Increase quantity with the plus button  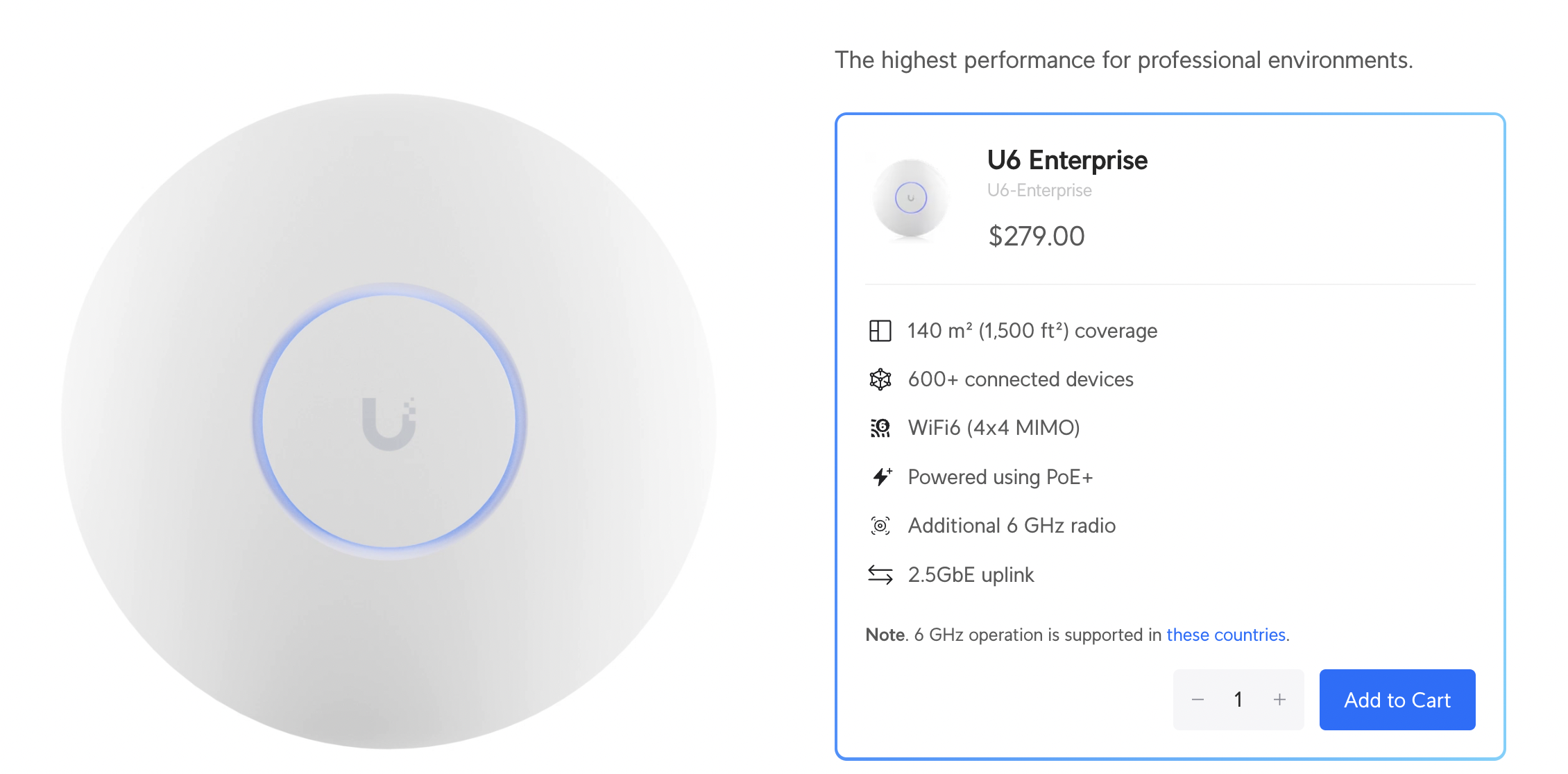pos(1279,700)
